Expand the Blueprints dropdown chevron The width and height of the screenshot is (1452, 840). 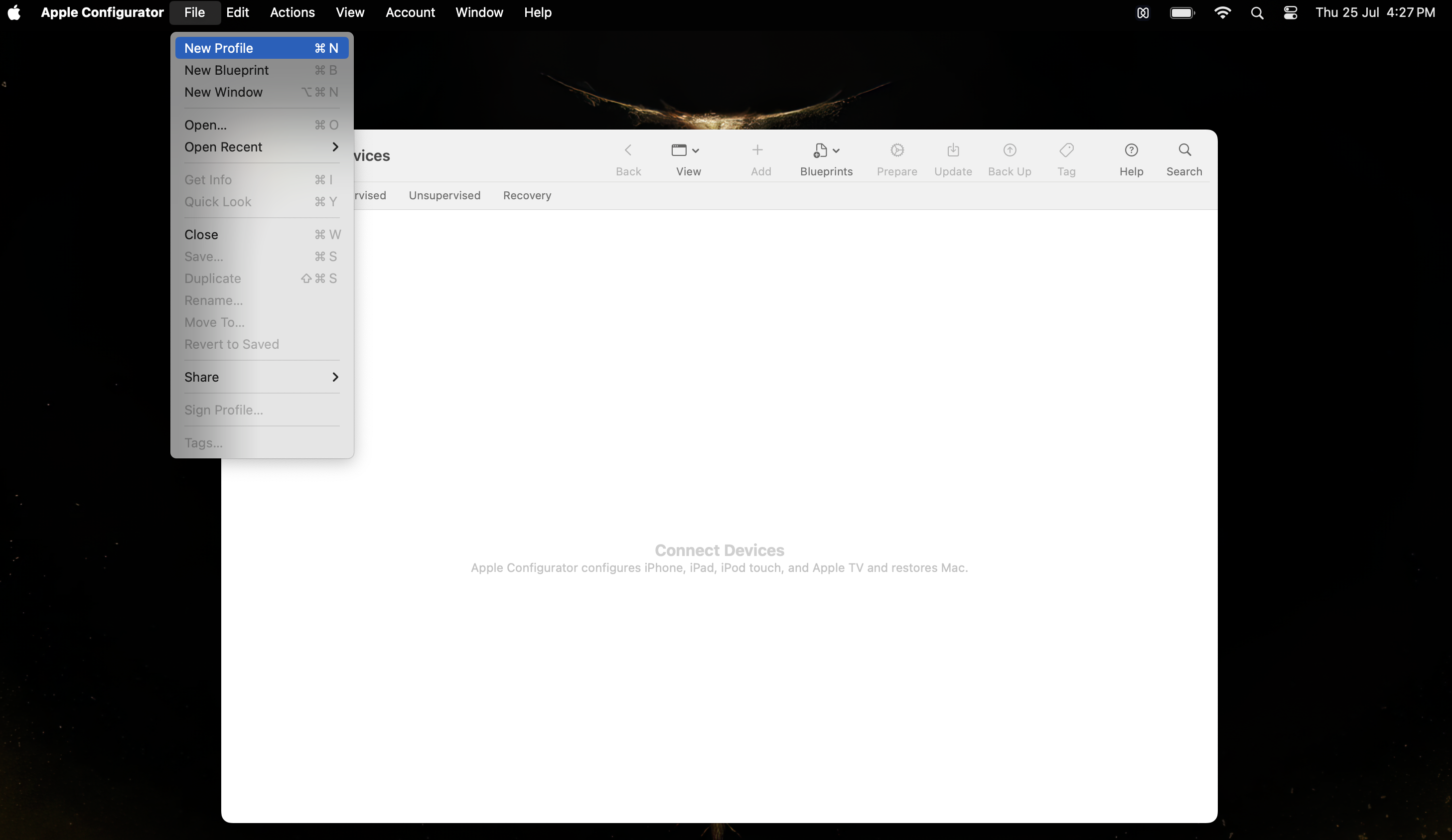(x=836, y=151)
